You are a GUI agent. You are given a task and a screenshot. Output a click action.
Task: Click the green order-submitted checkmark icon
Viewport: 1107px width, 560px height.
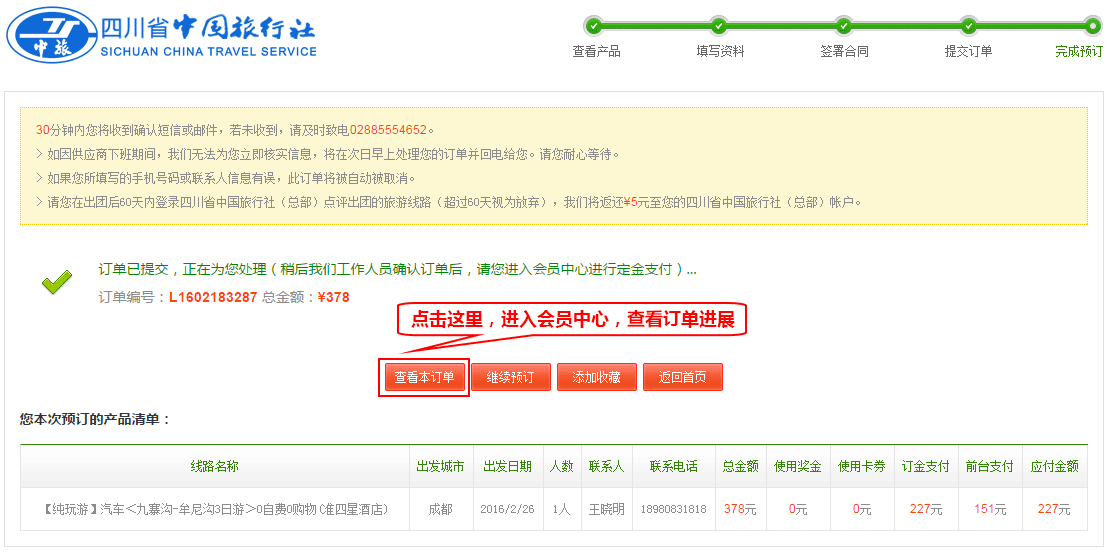57,283
